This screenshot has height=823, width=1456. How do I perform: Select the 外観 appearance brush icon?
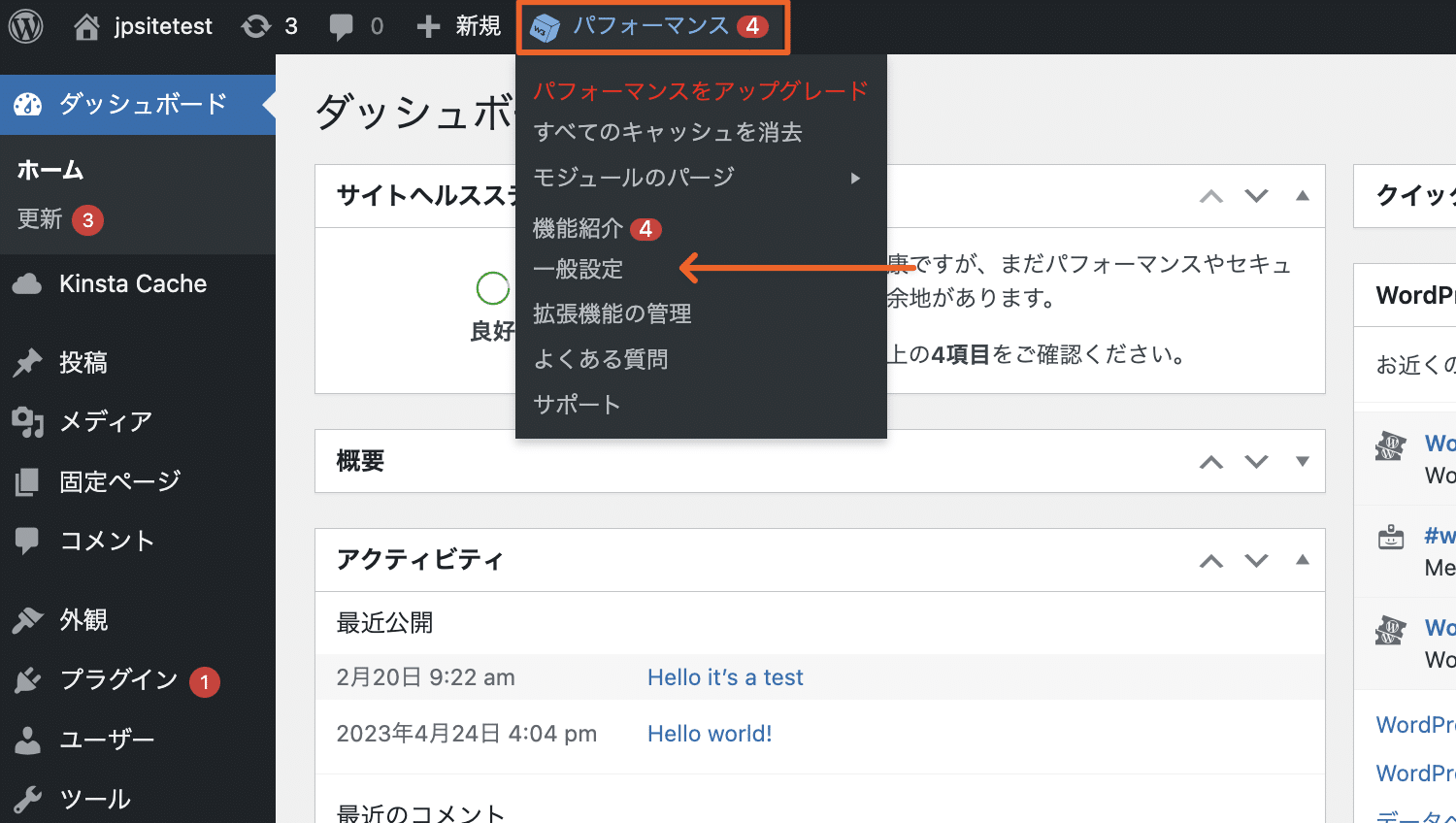coord(27,620)
